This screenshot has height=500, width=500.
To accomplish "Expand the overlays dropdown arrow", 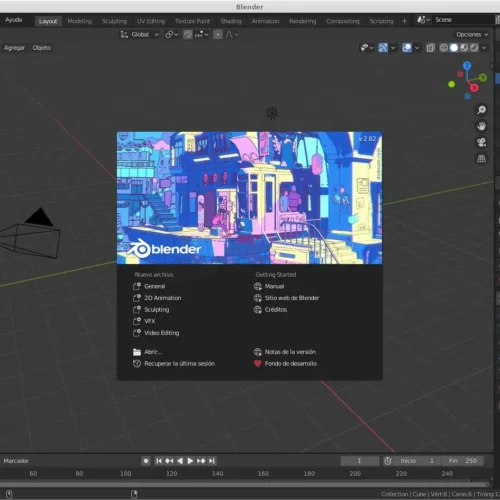I will [x=417, y=48].
